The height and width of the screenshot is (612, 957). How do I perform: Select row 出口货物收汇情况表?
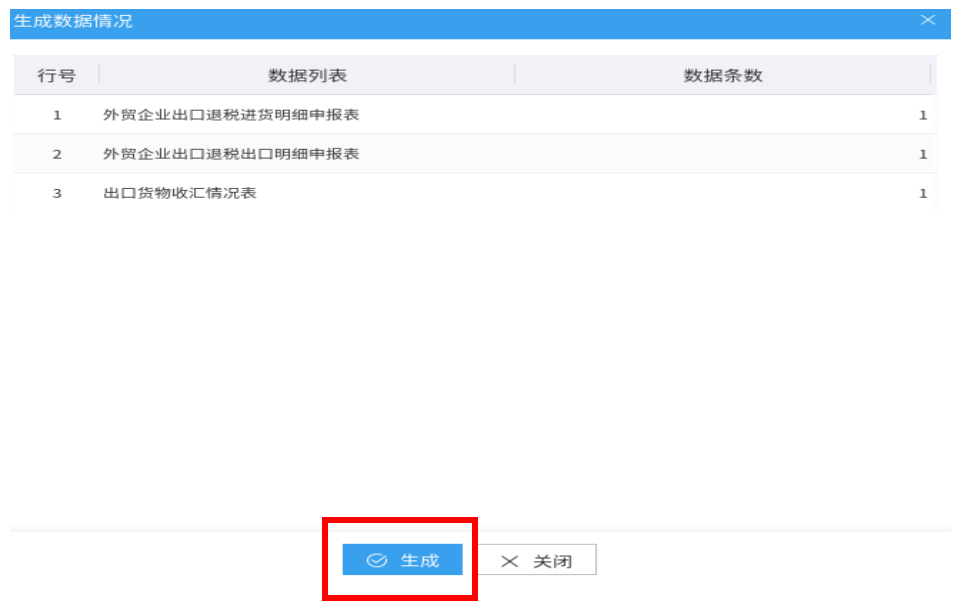click(x=475, y=193)
